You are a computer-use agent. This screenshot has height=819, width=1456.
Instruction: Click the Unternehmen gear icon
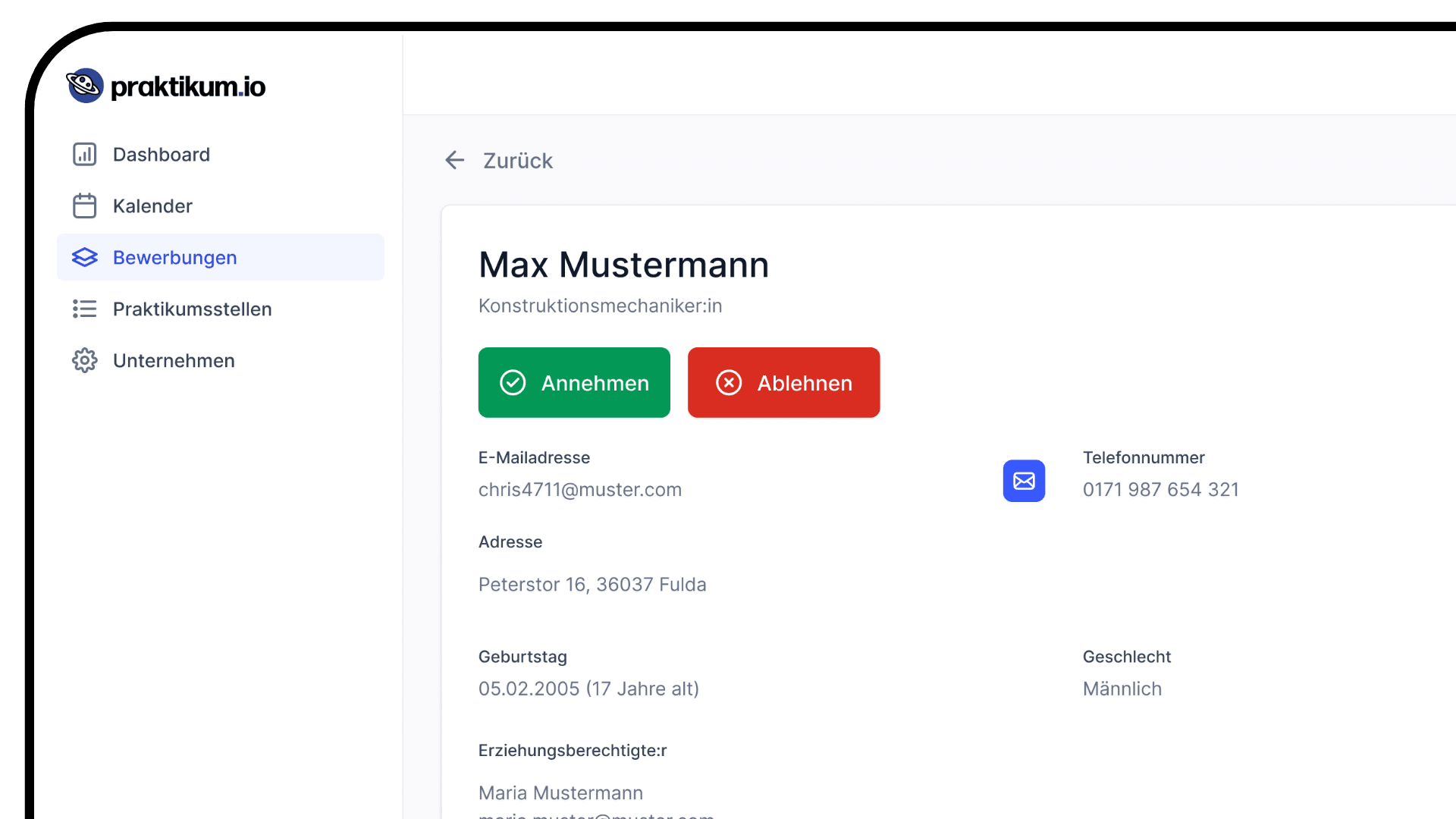[84, 361]
